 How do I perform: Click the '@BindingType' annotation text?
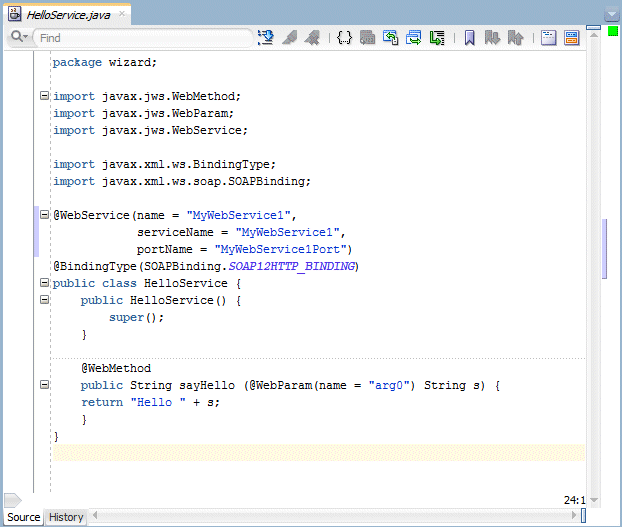[95, 266]
